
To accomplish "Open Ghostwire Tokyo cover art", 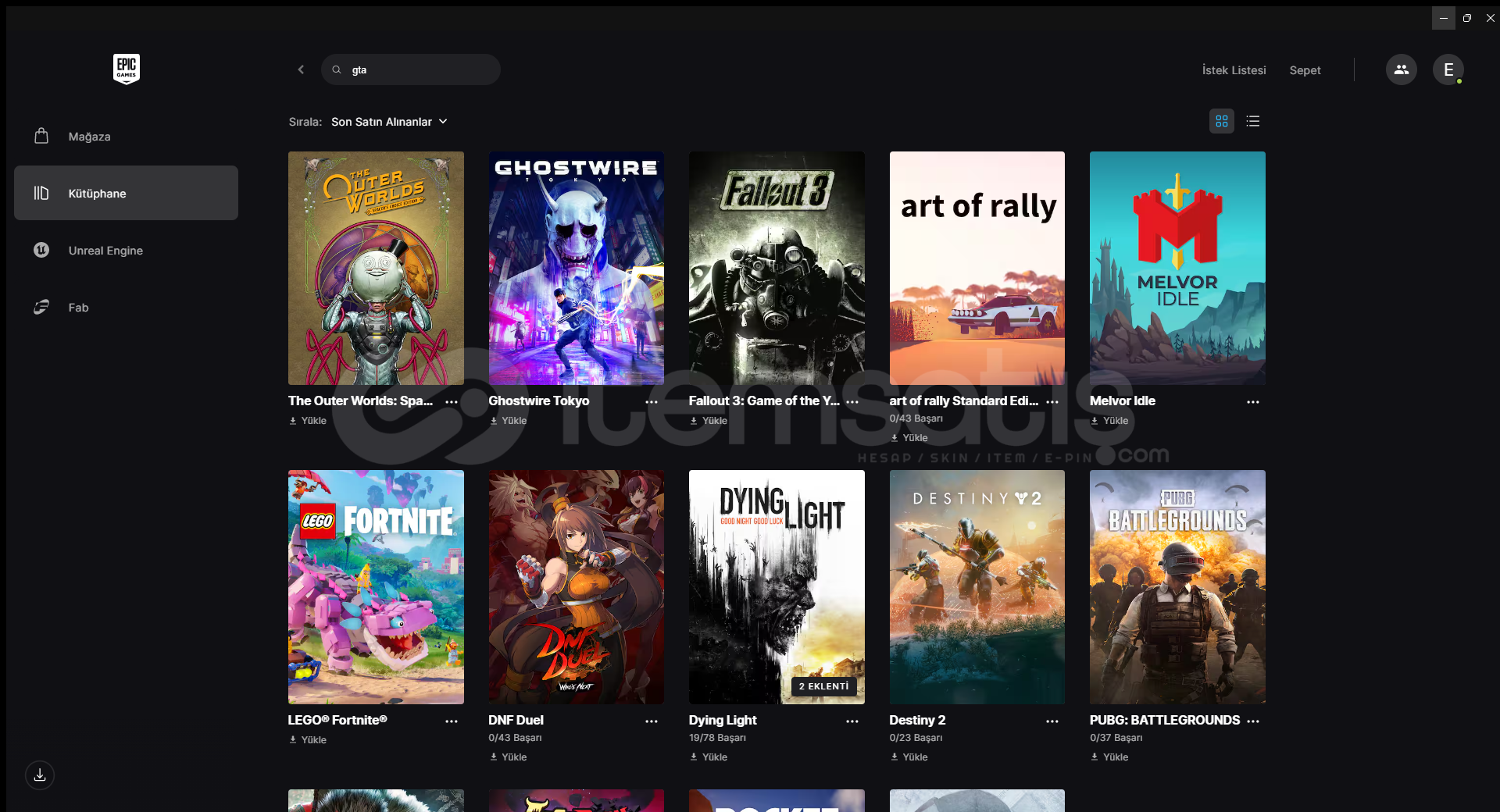I will [x=577, y=268].
